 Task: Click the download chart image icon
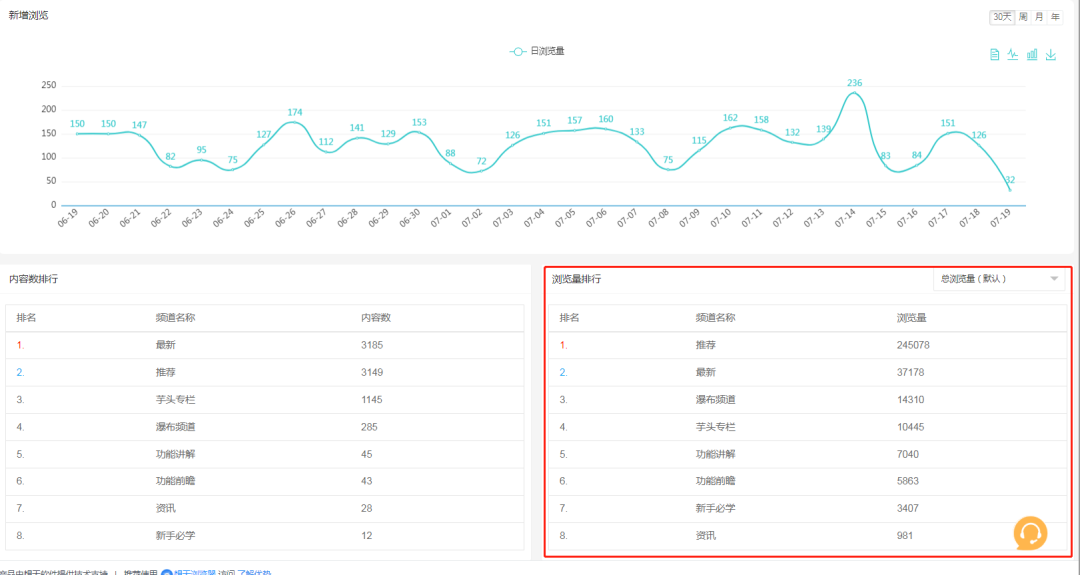tap(1050, 54)
